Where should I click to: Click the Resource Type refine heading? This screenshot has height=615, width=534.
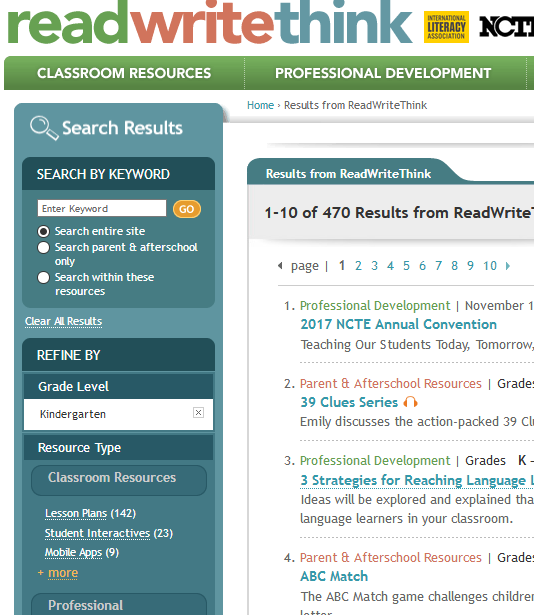pyautogui.click(x=118, y=448)
